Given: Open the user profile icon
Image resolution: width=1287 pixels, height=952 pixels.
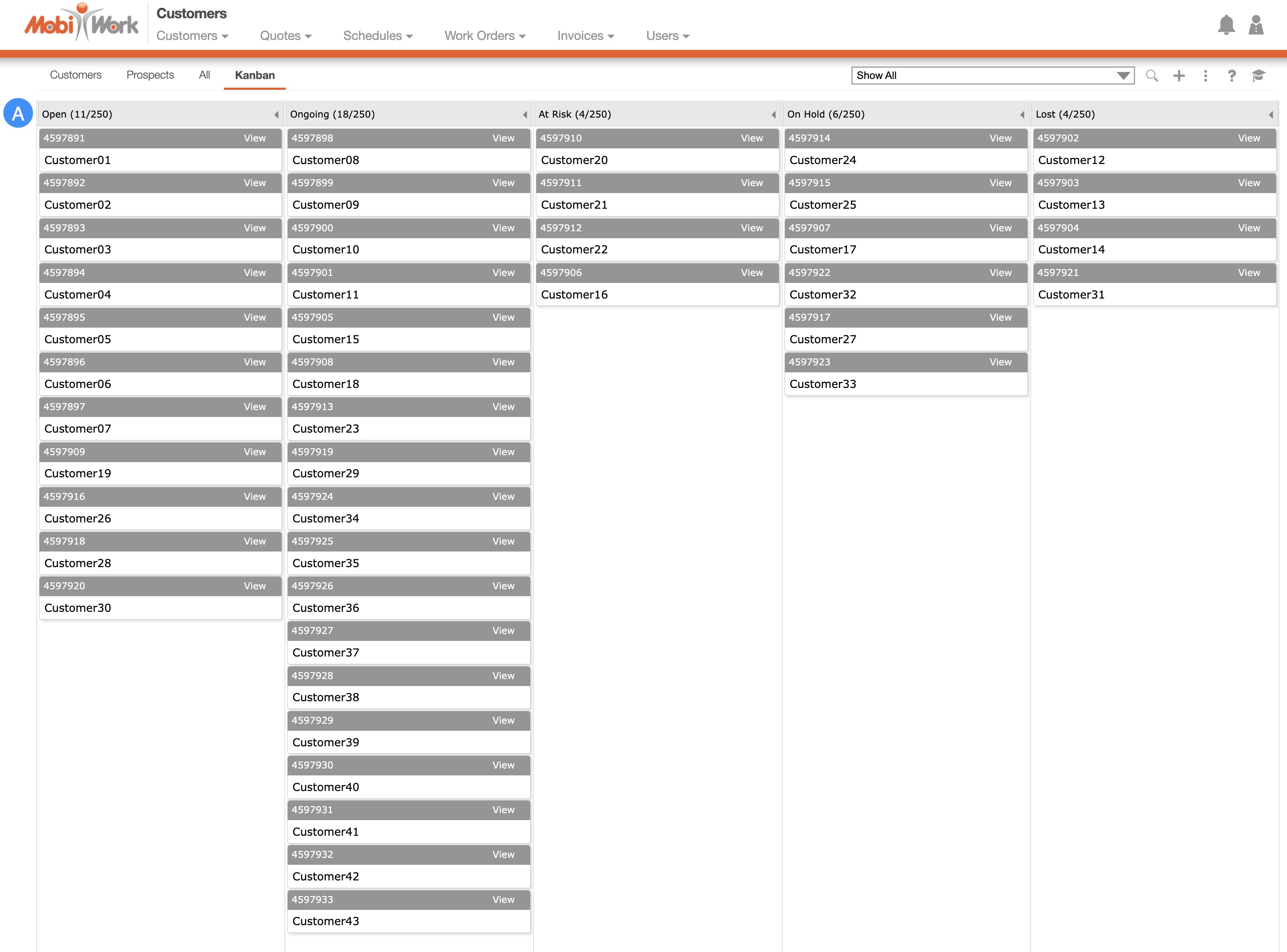Looking at the screenshot, I should pos(1256,25).
